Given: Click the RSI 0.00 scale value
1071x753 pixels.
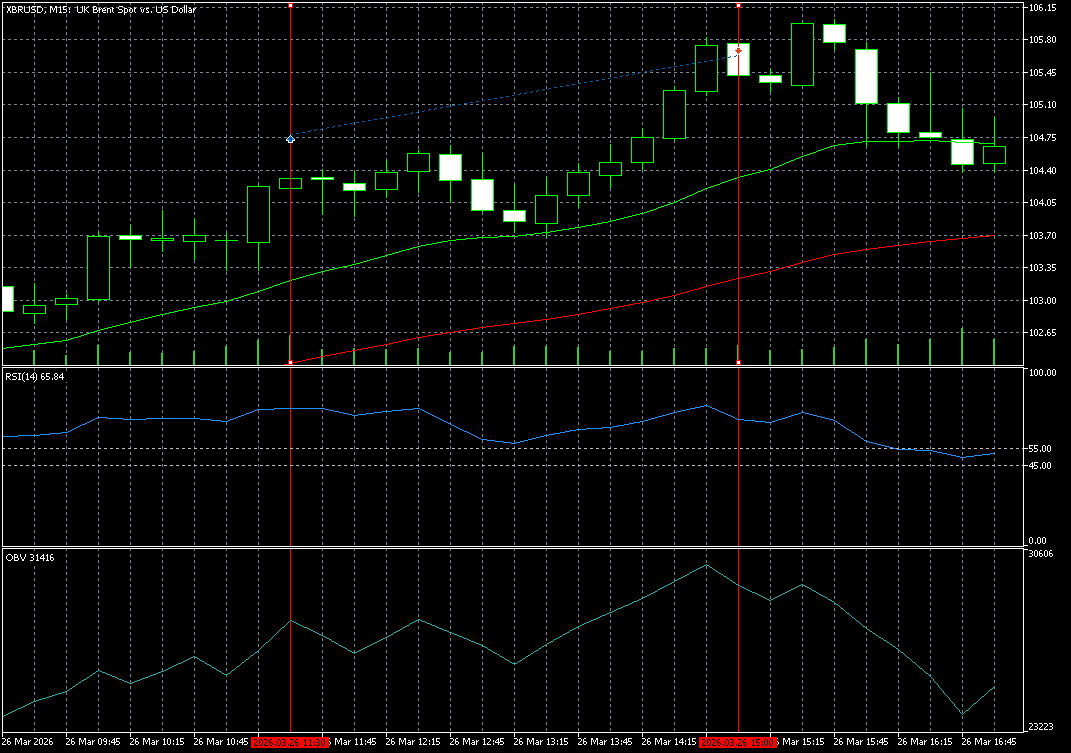Looking at the screenshot, I should (x=1038, y=540).
